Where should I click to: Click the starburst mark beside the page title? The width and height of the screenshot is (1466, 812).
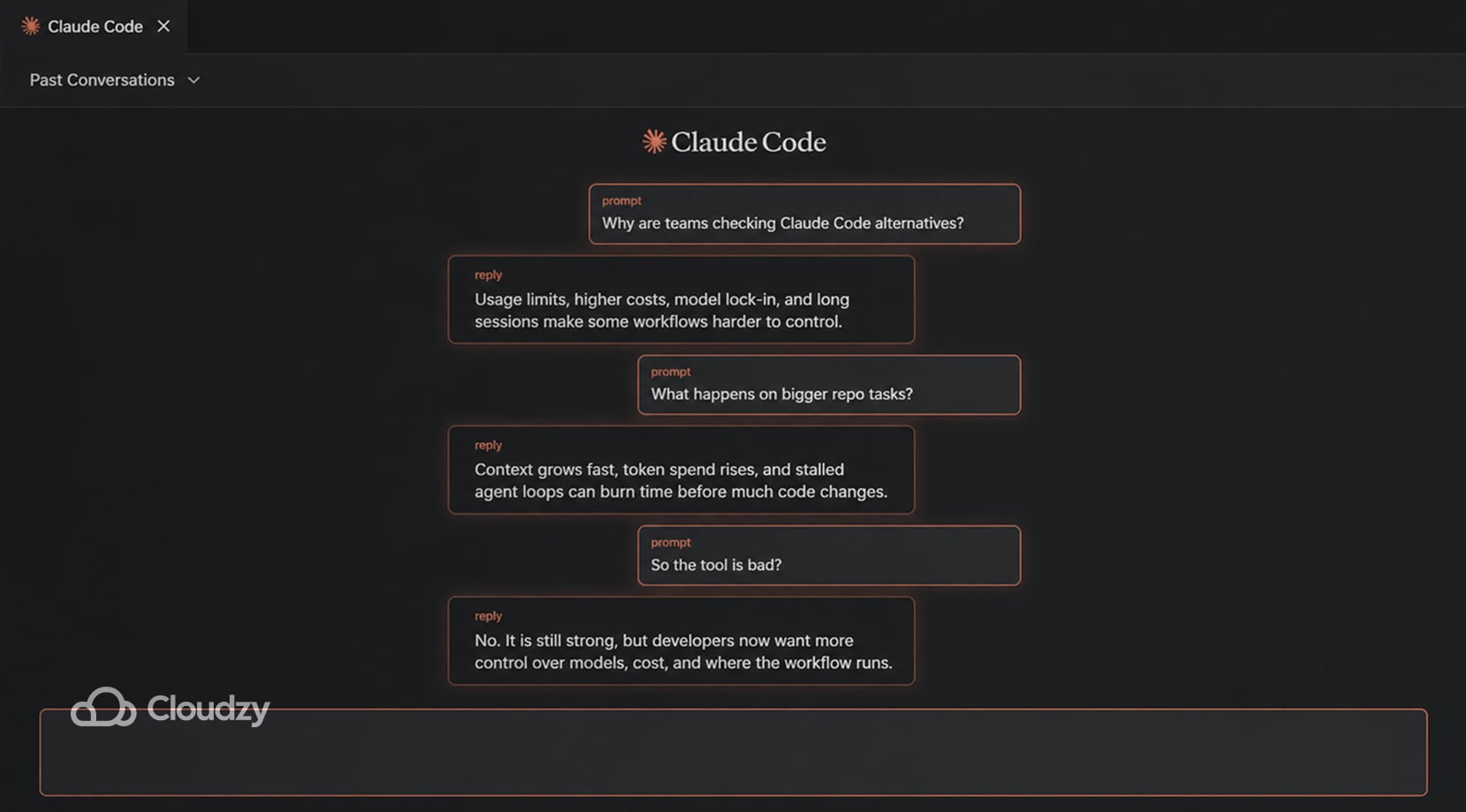pyautogui.click(x=654, y=141)
